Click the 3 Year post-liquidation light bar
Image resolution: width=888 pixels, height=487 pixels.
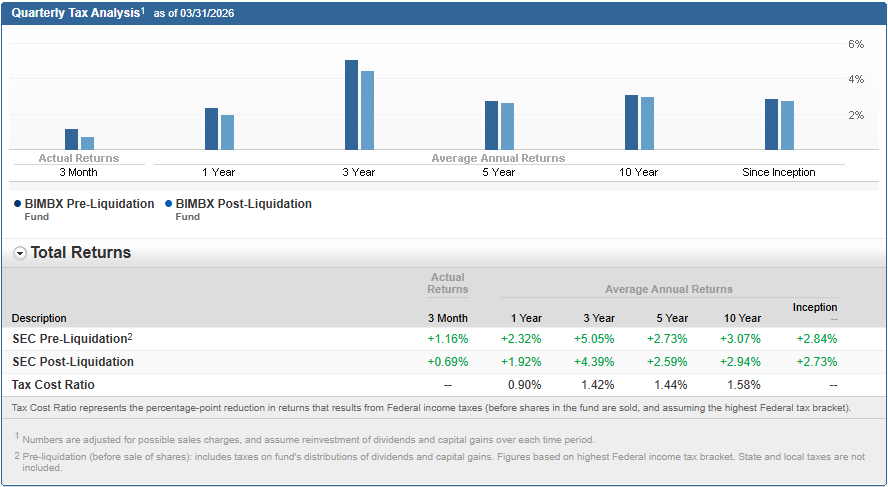(x=367, y=110)
